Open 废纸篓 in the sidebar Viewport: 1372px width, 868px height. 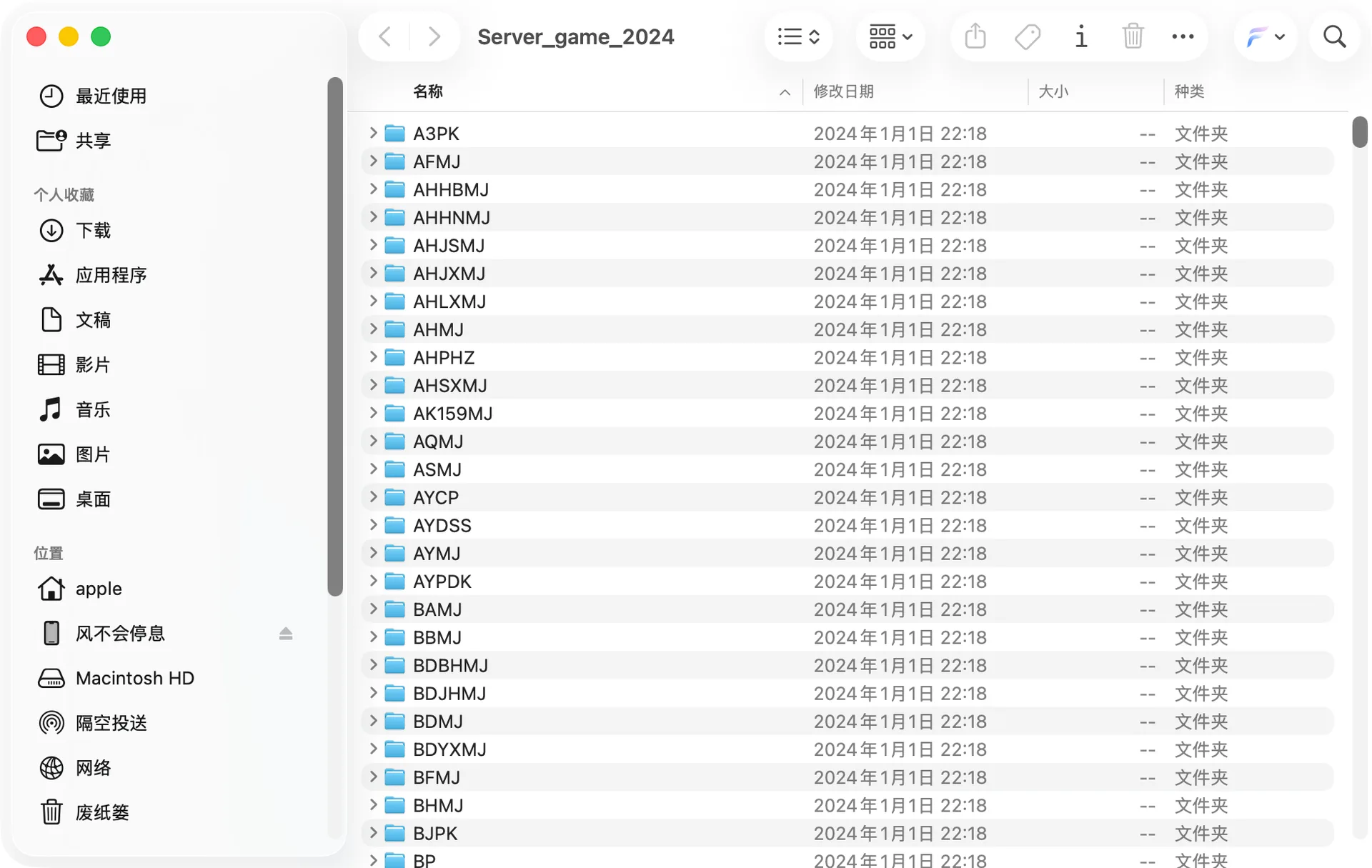pos(102,812)
